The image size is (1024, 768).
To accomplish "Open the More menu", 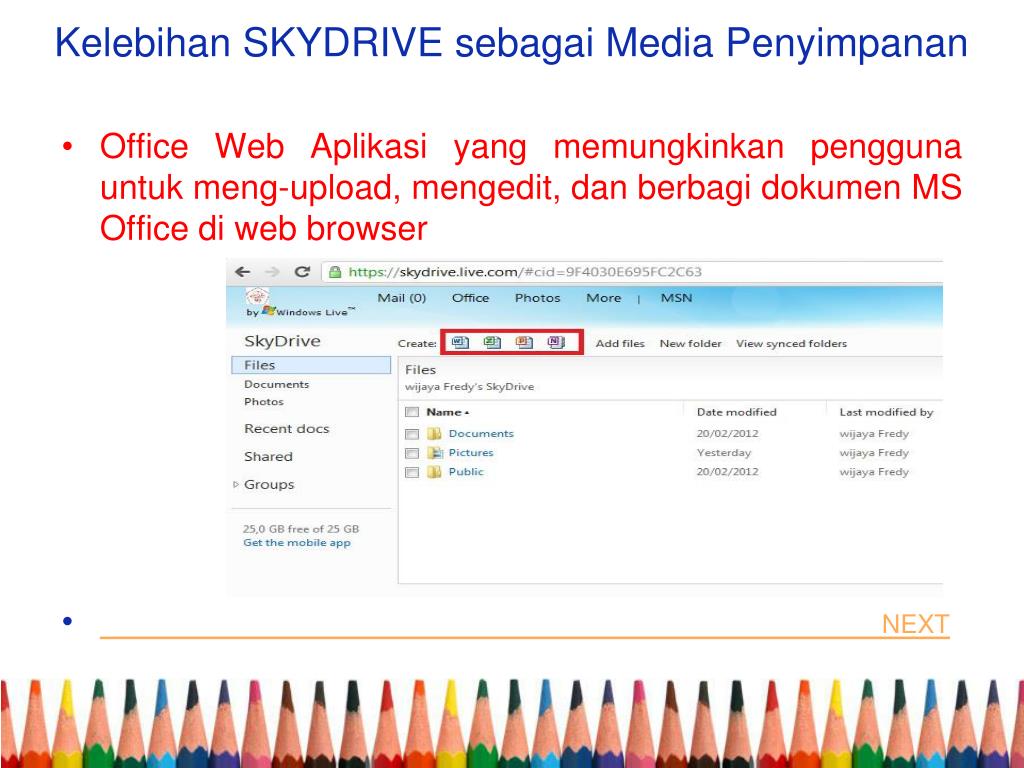I will 603,298.
